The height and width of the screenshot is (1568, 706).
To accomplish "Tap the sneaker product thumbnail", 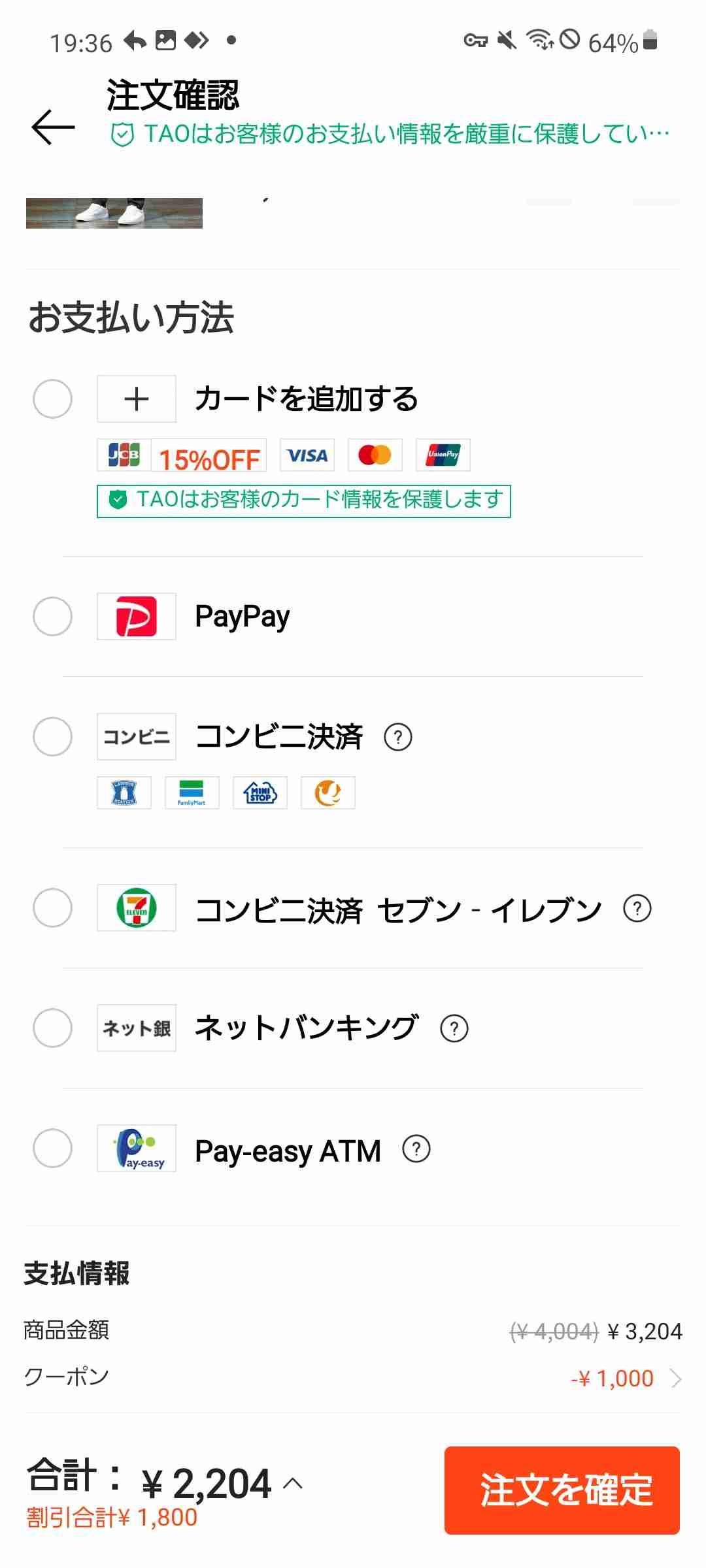I will pos(114,213).
